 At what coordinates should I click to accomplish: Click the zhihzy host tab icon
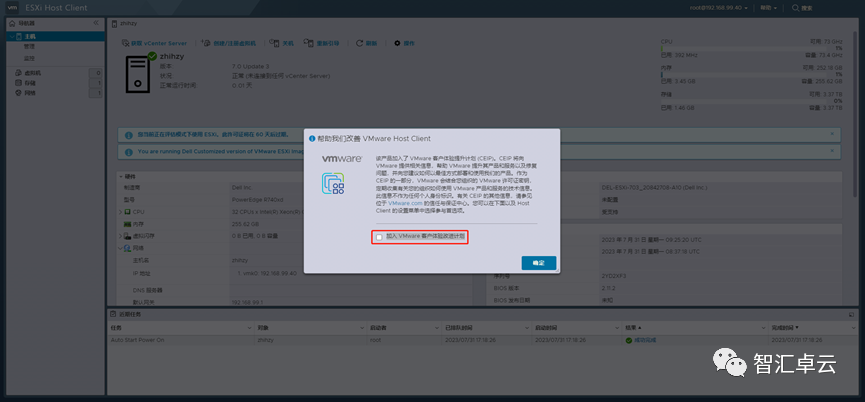point(115,24)
